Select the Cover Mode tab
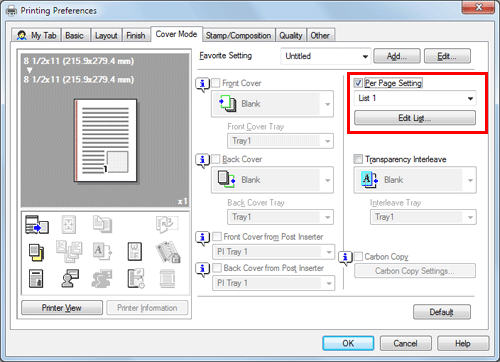 click(176, 34)
